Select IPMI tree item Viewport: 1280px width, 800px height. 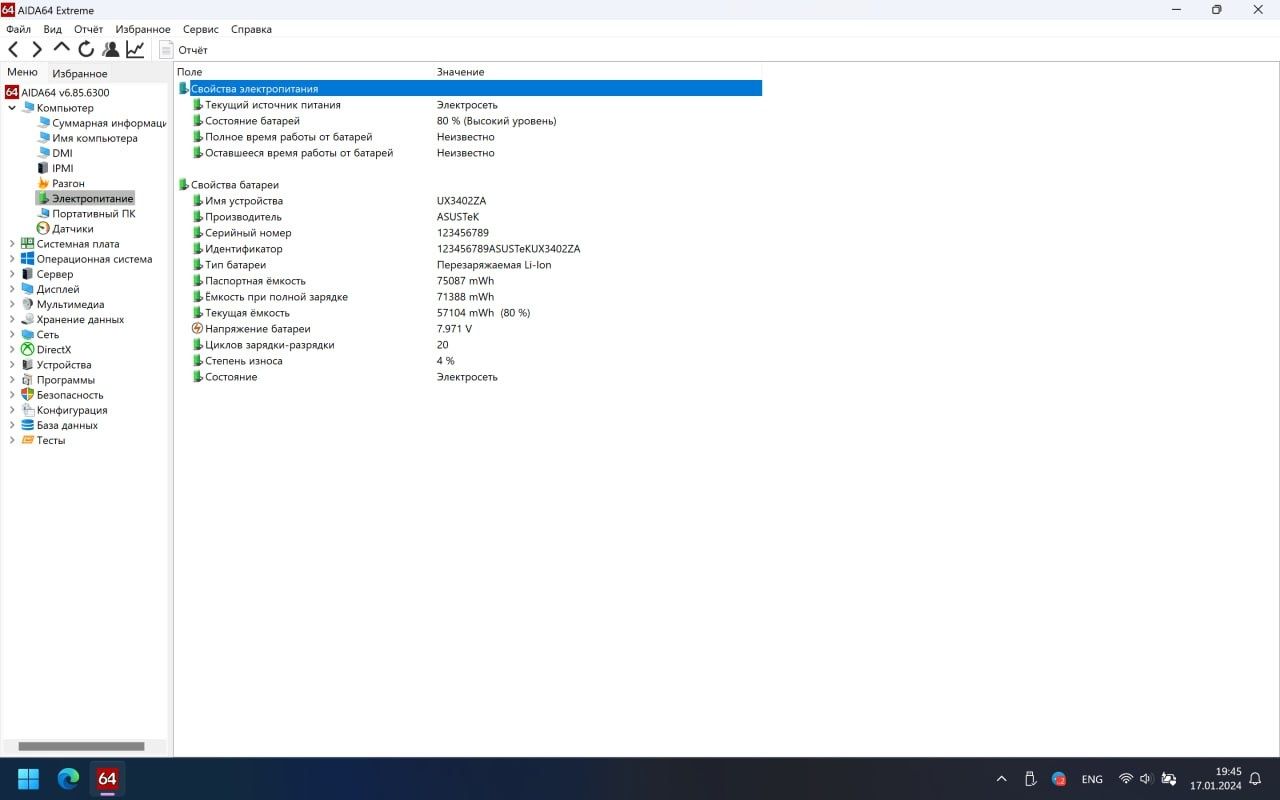[55, 168]
